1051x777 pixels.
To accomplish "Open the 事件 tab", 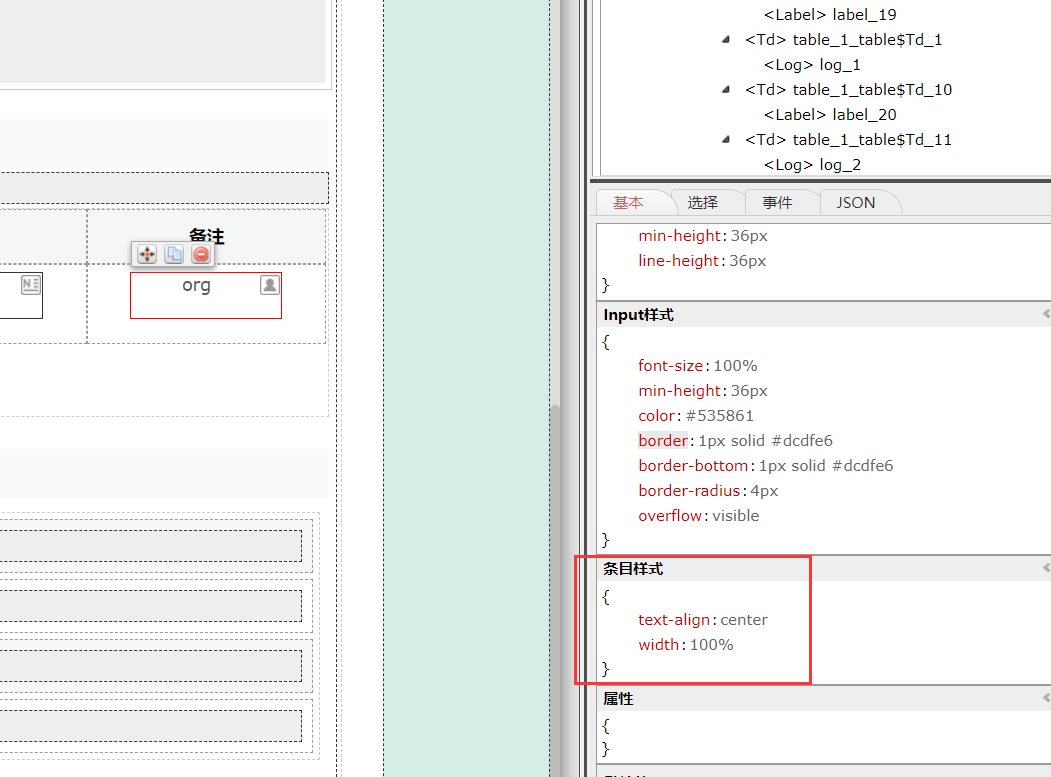I will tap(777, 202).
